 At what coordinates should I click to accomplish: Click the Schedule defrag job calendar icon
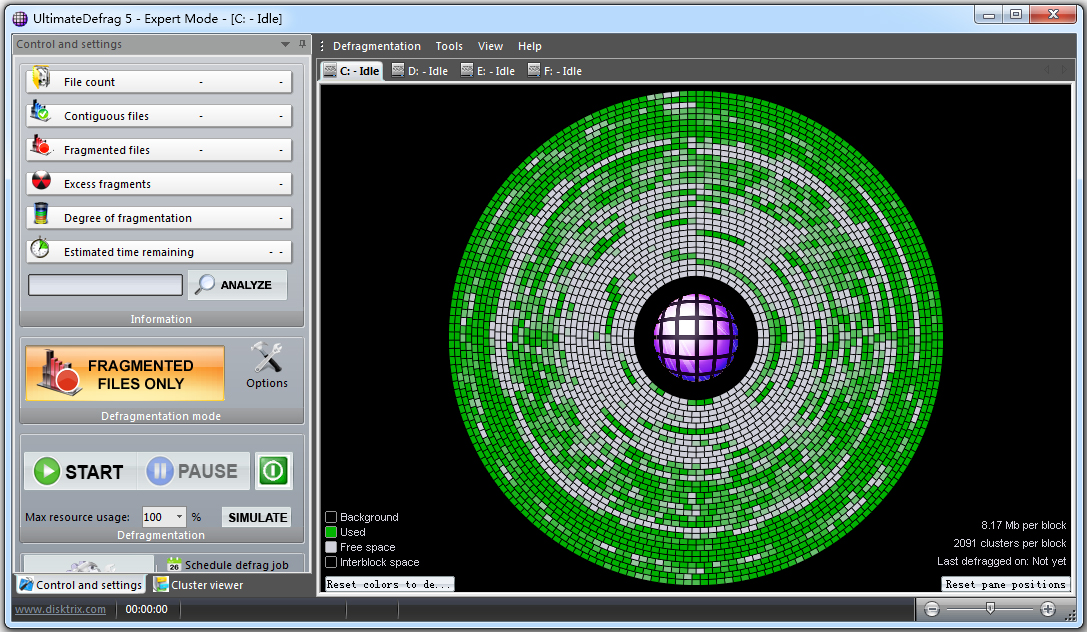174,565
